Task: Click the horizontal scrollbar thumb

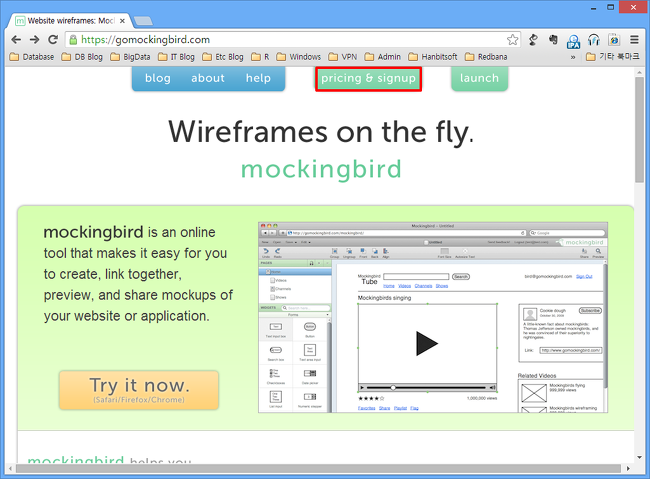Action: [318, 468]
